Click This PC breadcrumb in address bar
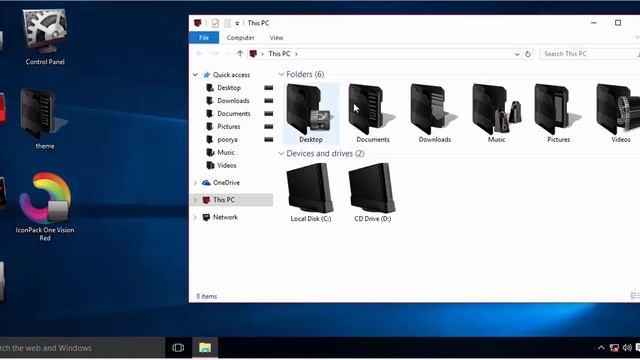This screenshot has width=640, height=360. [279, 53]
